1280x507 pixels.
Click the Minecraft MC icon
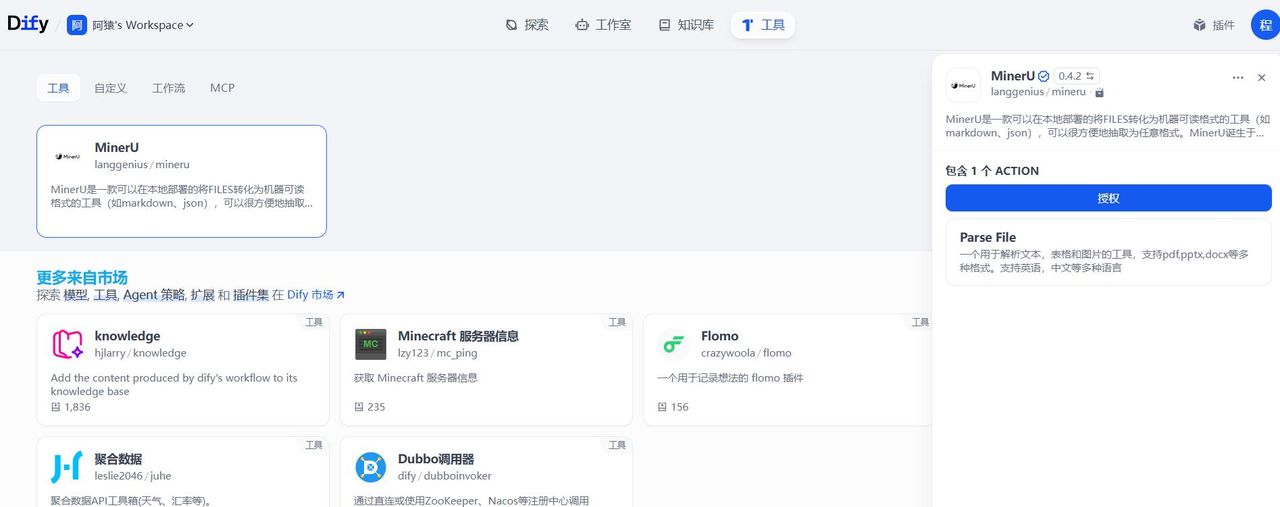(371, 344)
